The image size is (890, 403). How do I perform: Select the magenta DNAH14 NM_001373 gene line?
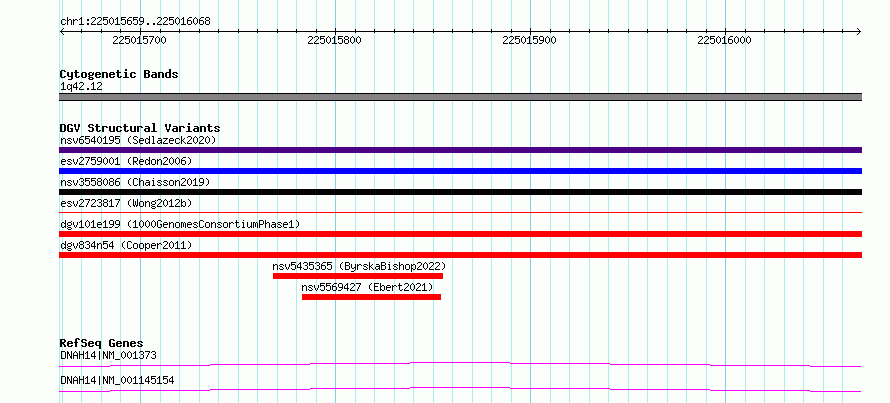tap(460, 364)
